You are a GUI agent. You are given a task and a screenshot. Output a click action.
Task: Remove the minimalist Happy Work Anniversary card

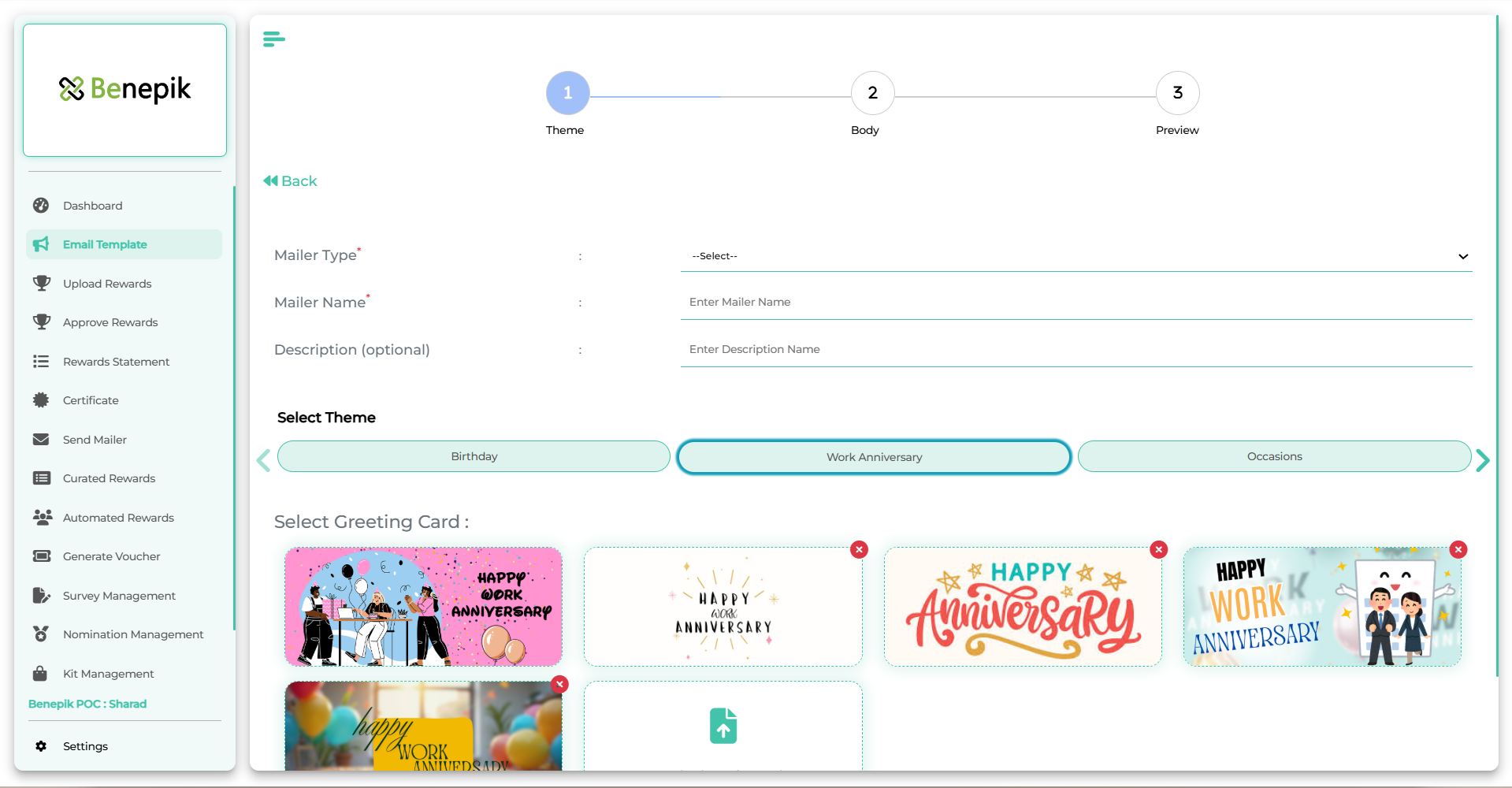click(x=859, y=550)
